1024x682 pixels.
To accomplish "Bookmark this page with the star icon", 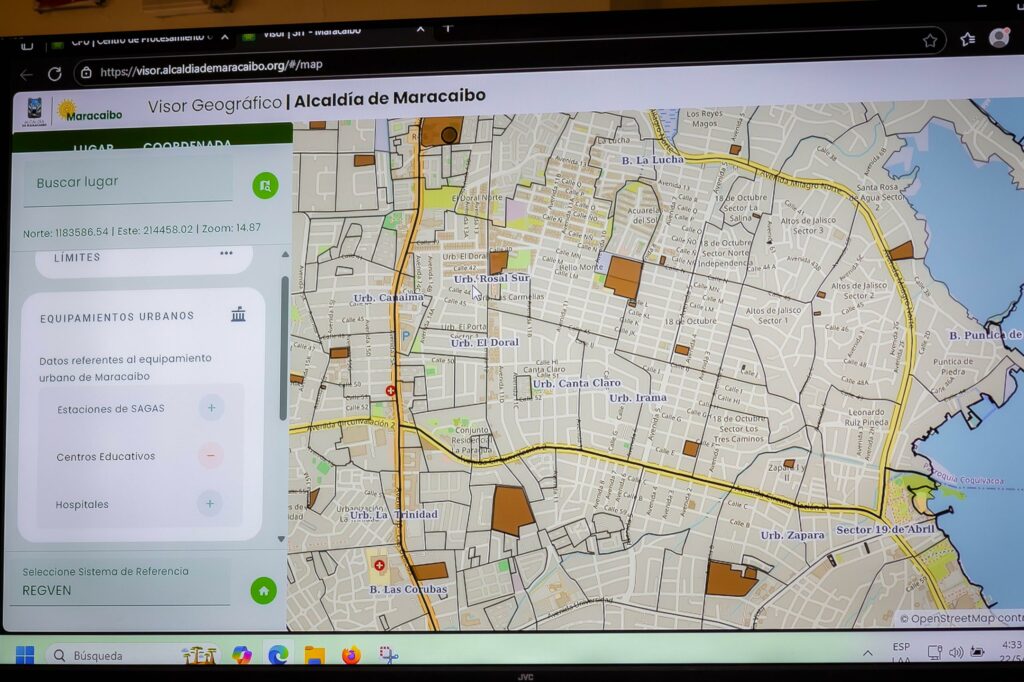I will tap(930, 41).
